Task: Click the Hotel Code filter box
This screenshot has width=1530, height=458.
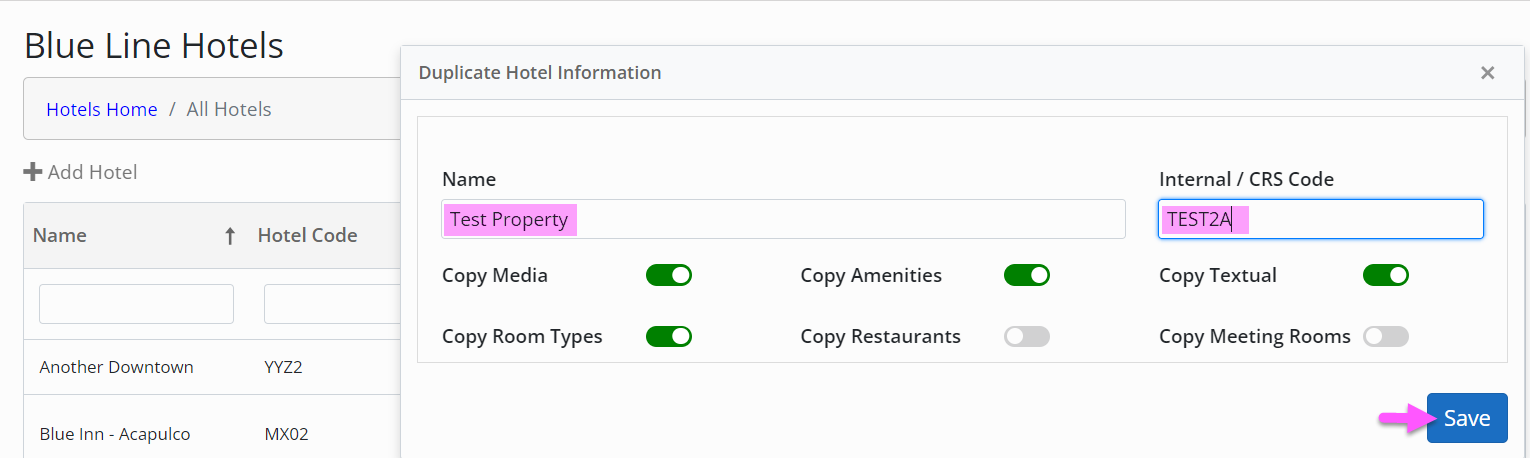Action: tap(332, 304)
